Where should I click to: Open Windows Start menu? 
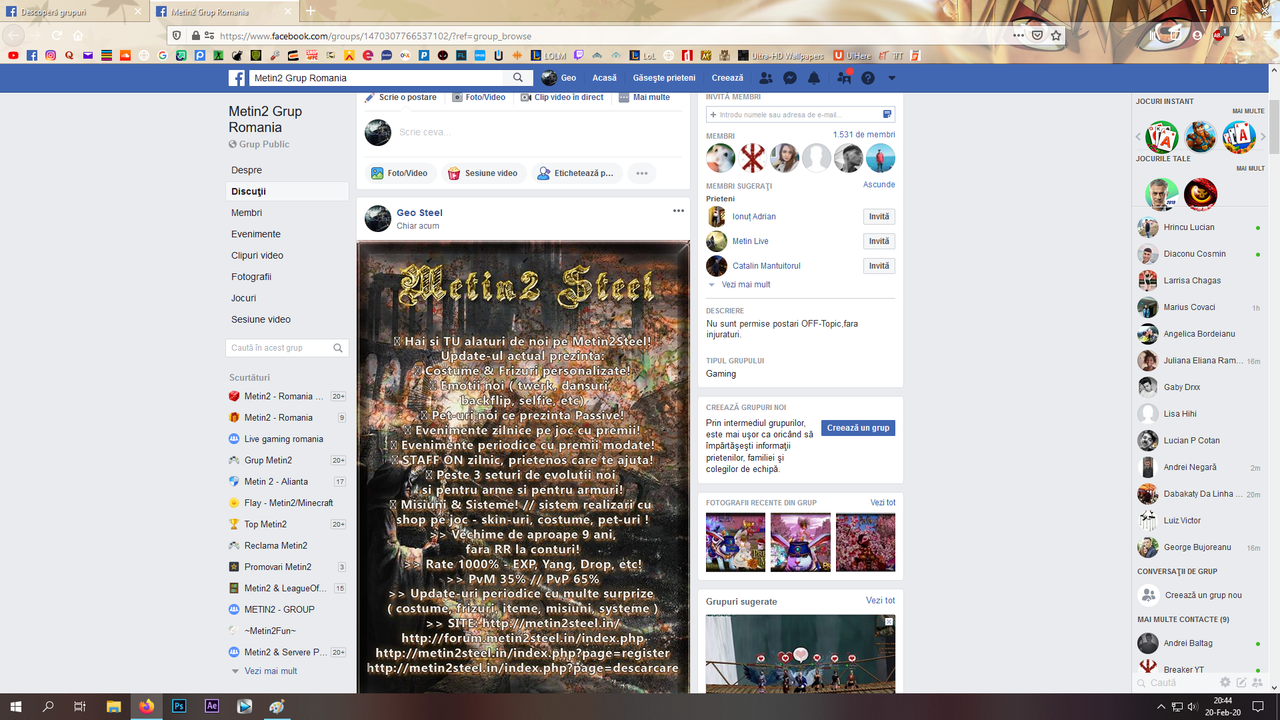coord(16,706)
